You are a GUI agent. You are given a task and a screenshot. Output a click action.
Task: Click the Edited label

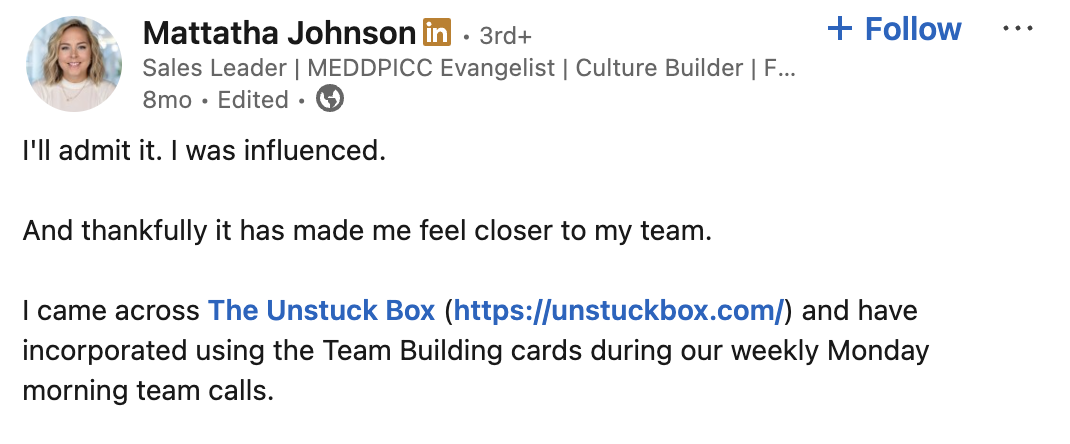[252, 100]
